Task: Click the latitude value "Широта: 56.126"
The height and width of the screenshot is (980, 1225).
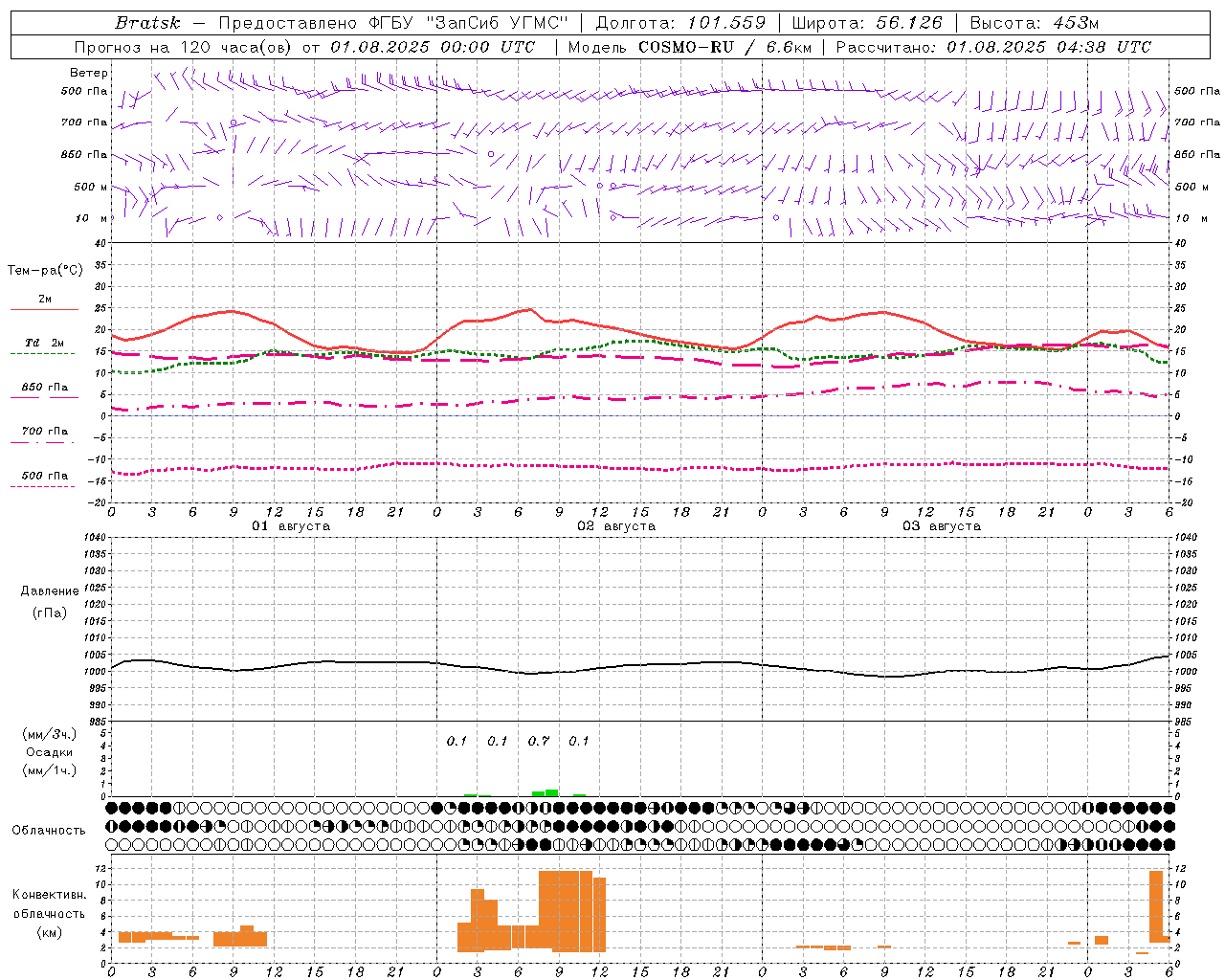Action: point(867,23)
